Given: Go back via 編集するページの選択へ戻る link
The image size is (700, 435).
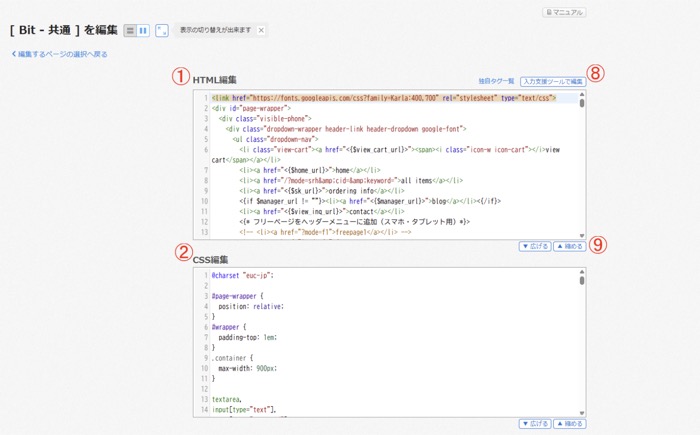Looking at the screenshot, I should coord(59,54).
